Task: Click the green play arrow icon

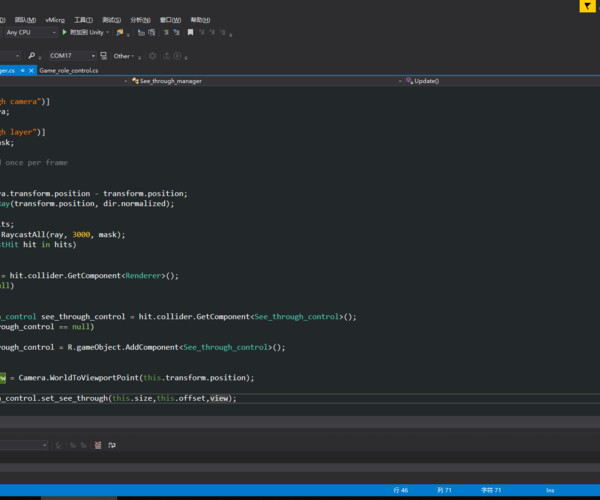Action: pyautogui.click(x=65, y=32)
